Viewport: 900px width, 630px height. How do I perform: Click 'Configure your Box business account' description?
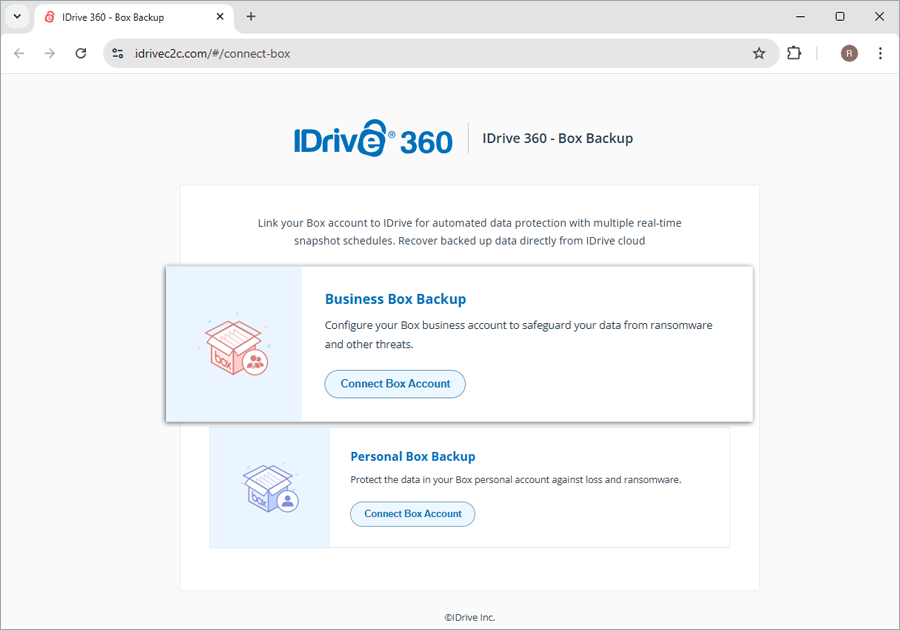click(x=518, y=335)
